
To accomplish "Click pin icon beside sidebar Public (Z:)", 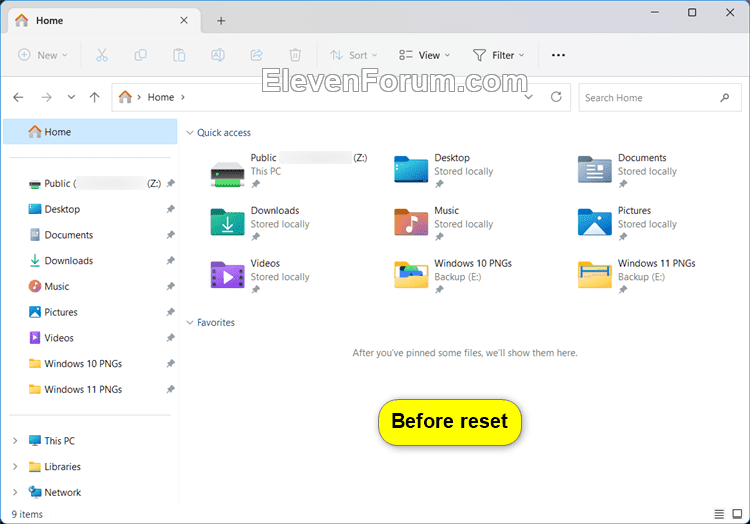I will (x=170, y=183).
